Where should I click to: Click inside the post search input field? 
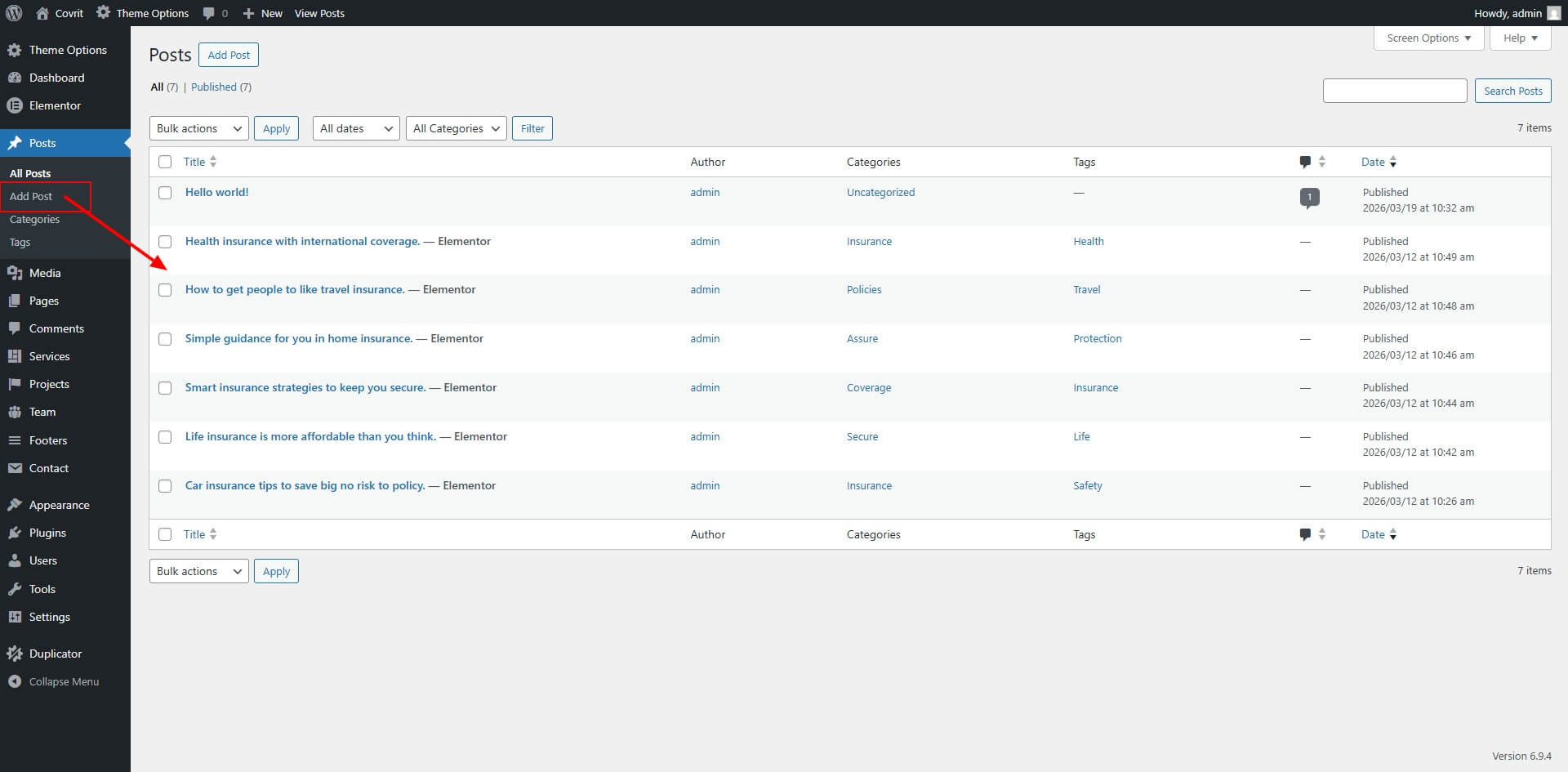1394,91
